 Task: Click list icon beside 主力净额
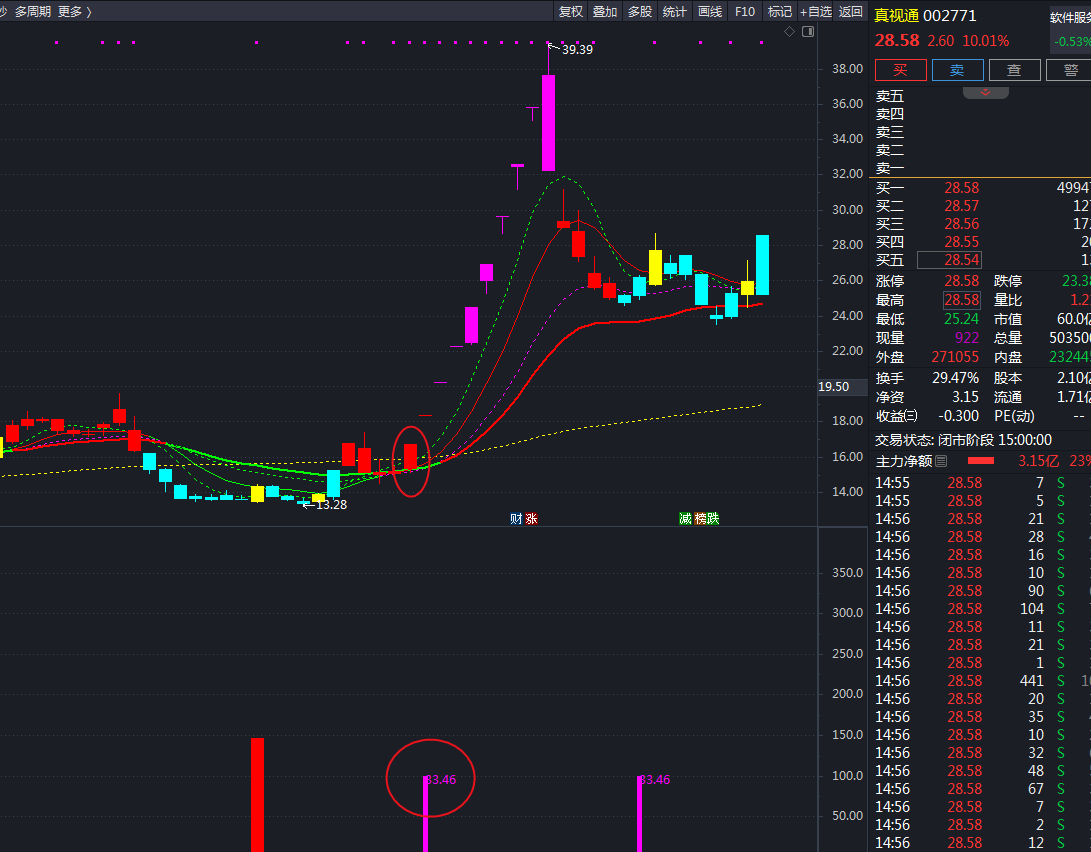tap(941, 460)
